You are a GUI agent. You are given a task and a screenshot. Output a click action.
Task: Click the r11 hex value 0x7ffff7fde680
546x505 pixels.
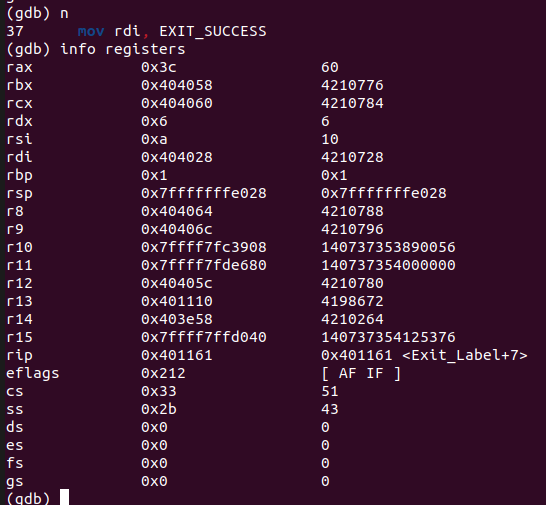(x=204, y=265)
